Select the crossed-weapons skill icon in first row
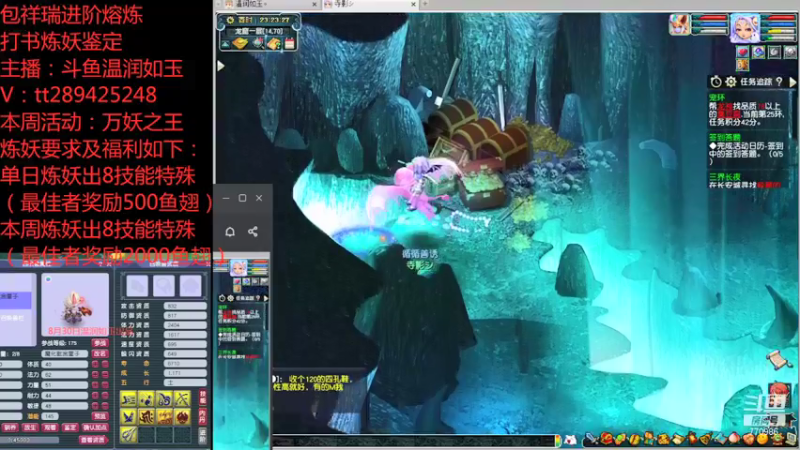The height and width of the screenshot is (450, 800). tap(182, 399)
